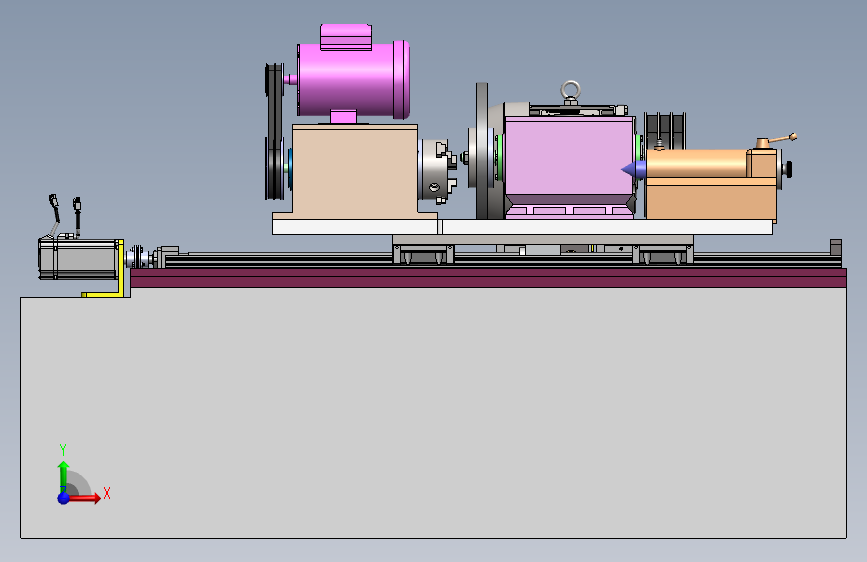Pick the orange tailstock body
The image size is (867, 562).
[x=711, y=184]
